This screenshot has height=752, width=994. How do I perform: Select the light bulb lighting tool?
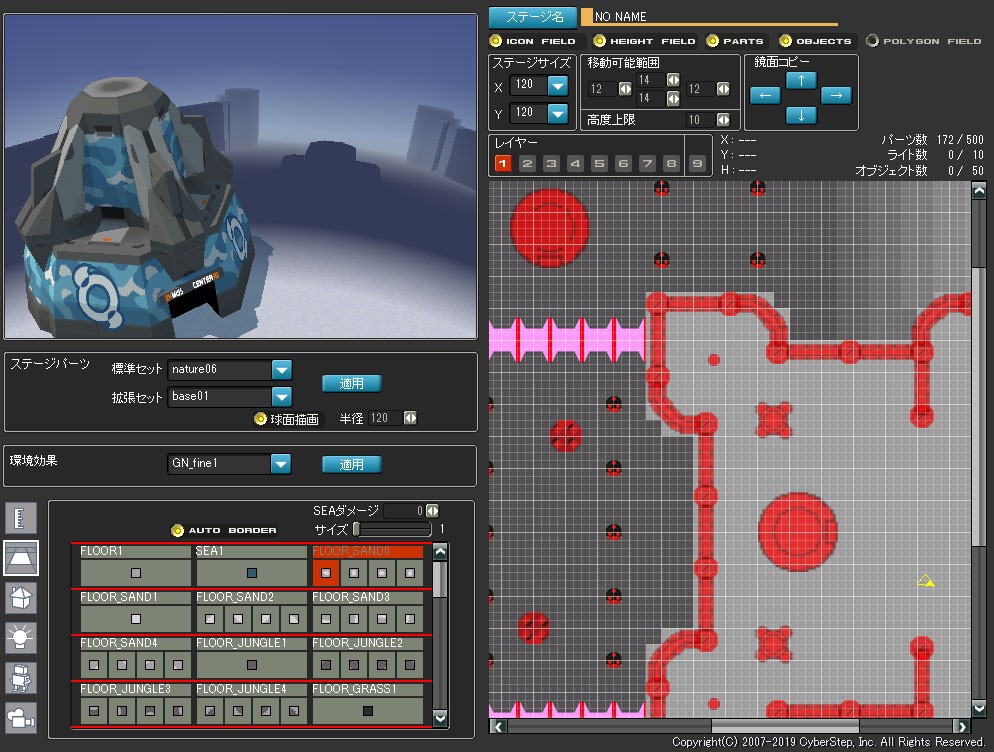pos(21,637)
